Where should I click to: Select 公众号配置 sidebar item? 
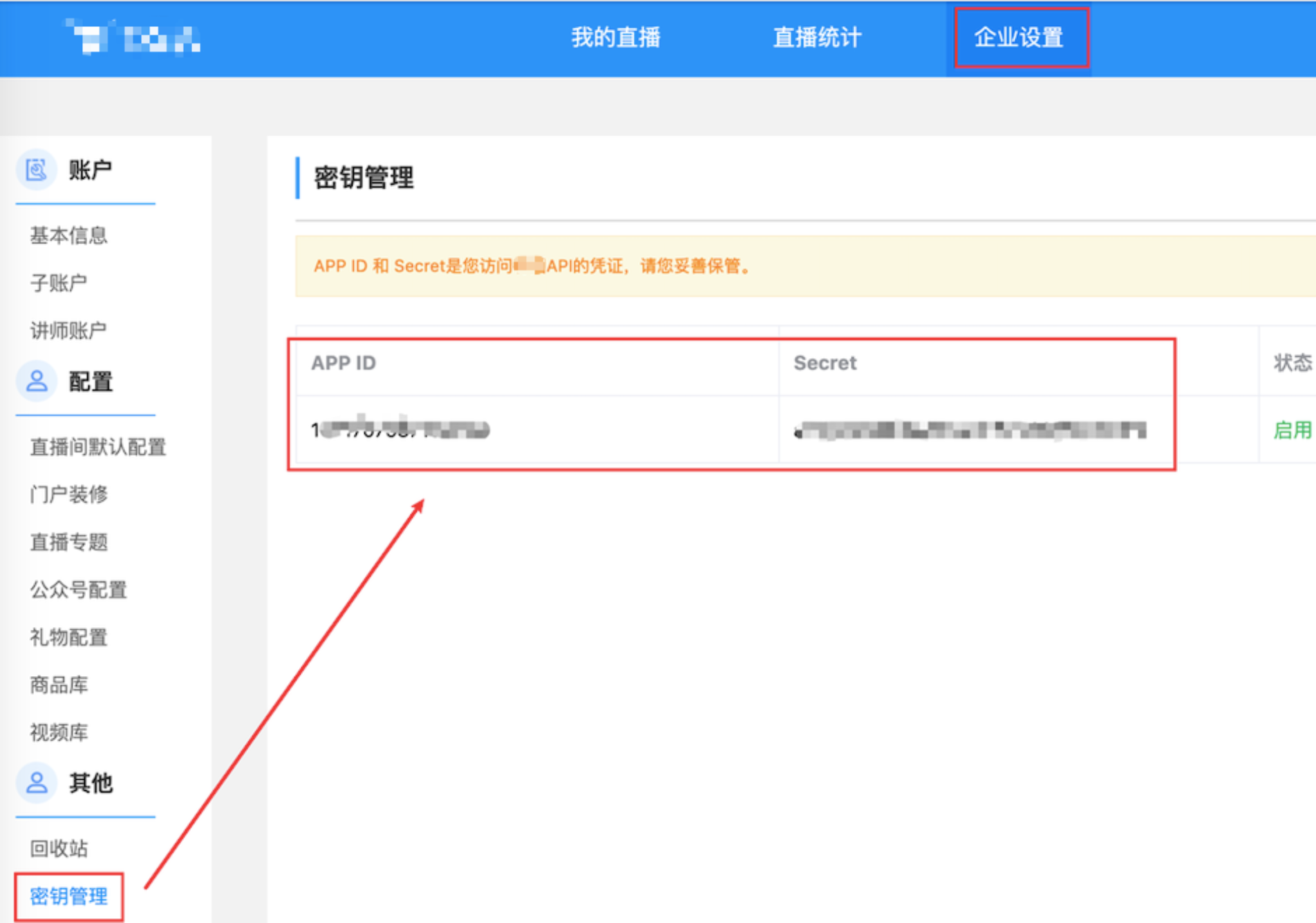tap(78, 590)
